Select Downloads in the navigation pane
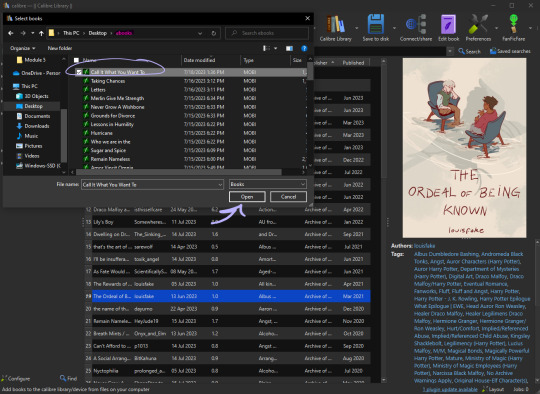 tap(37, 126)
